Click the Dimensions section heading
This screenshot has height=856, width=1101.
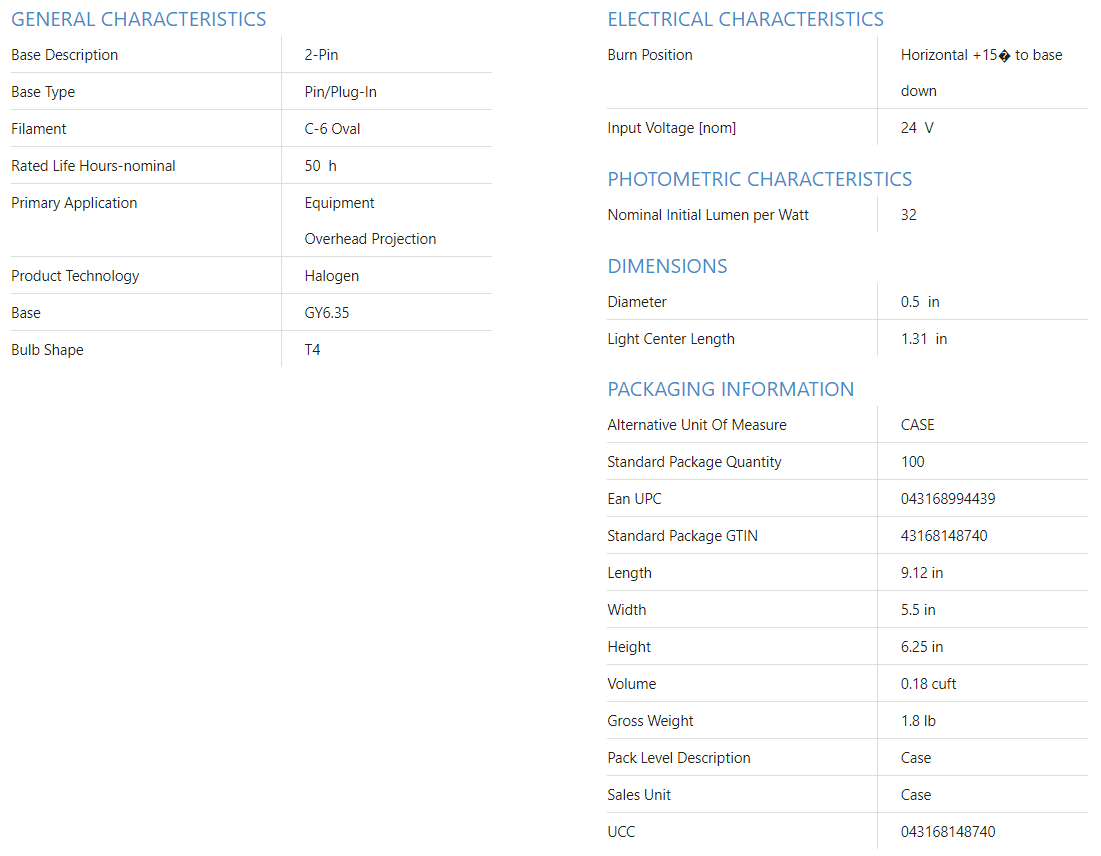click(667, 266)
